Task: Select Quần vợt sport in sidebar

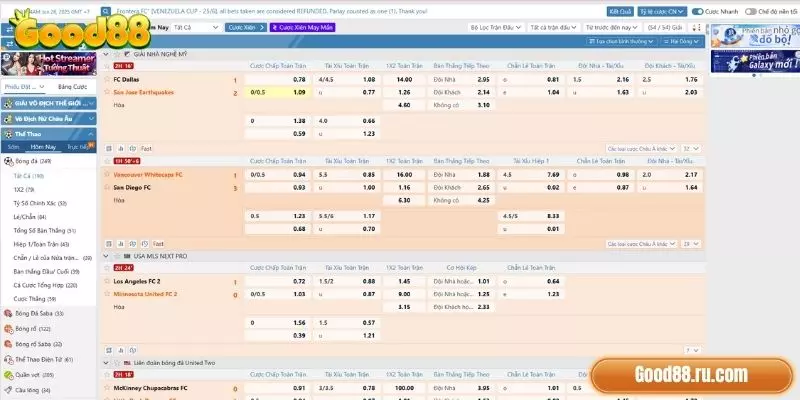Action: pos(38,375)
